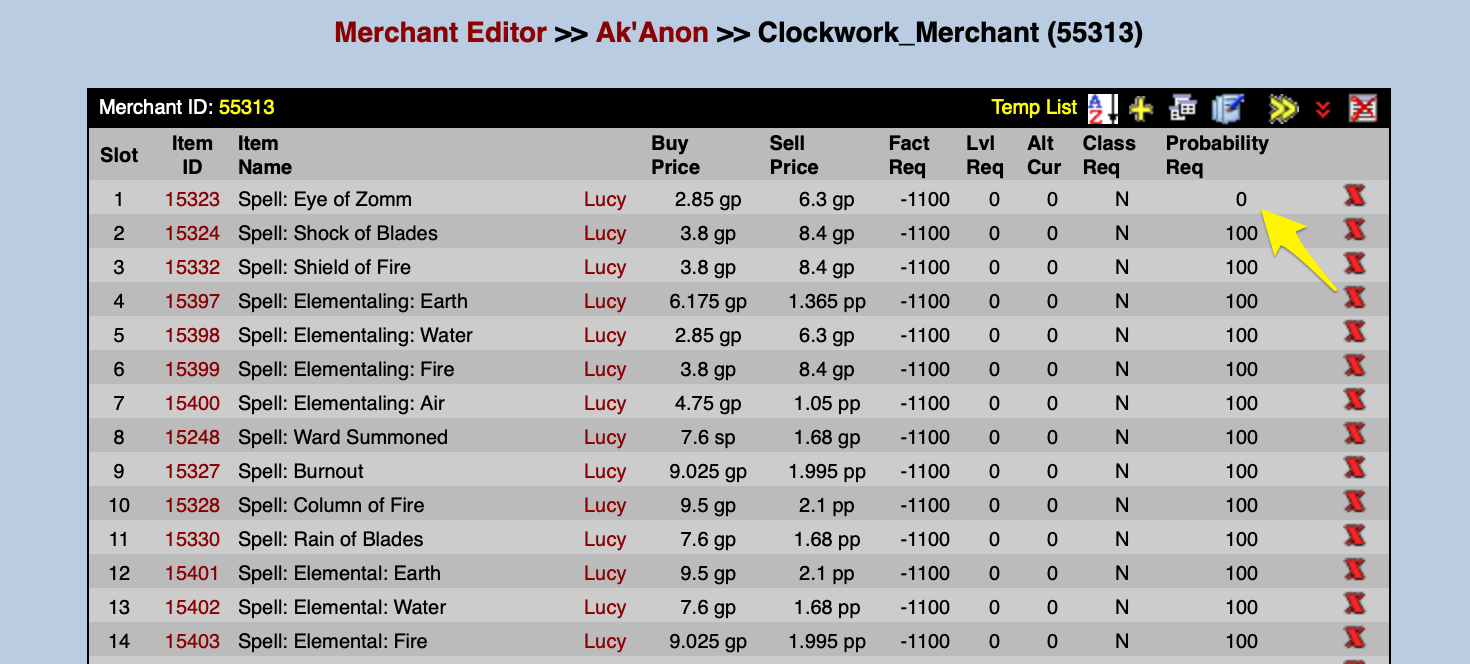Viewport: 1470px width, 664px height.
Task: Expand the list using the red double chevron
Action: pyautogui.click(x=1325, y=110)
